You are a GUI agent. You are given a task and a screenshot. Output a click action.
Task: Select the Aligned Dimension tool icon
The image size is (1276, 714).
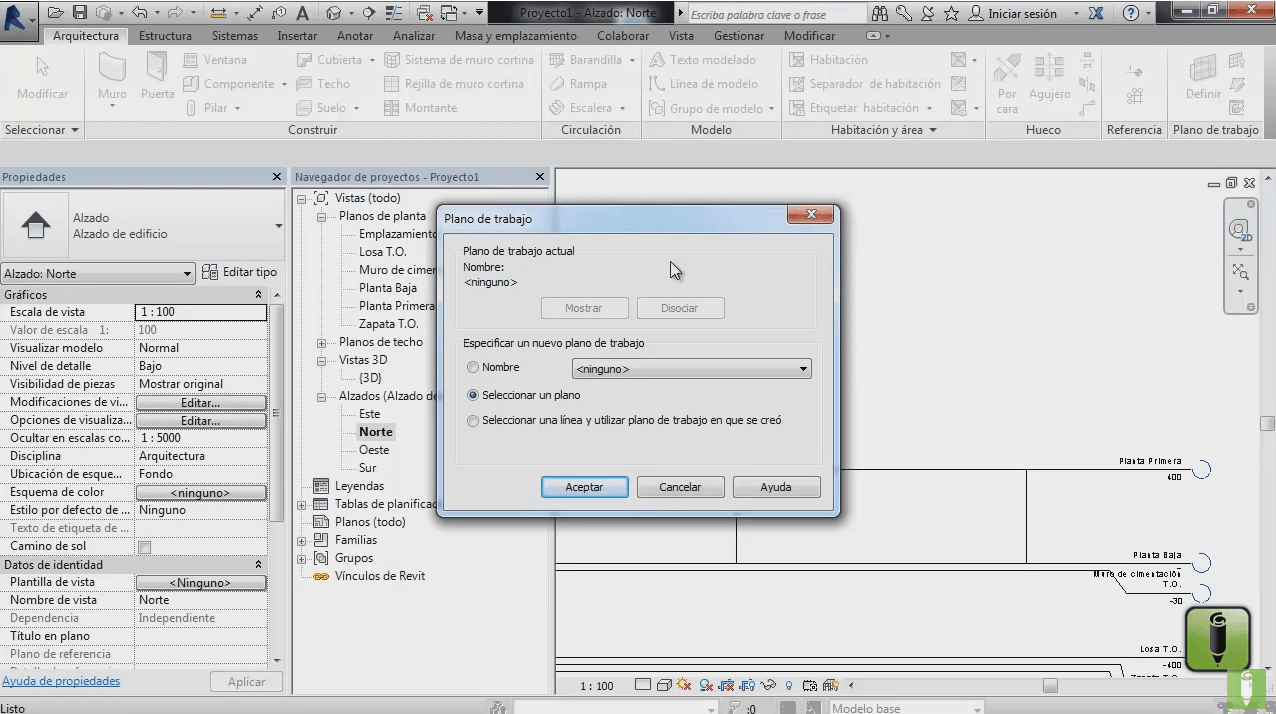pos(255,13)
